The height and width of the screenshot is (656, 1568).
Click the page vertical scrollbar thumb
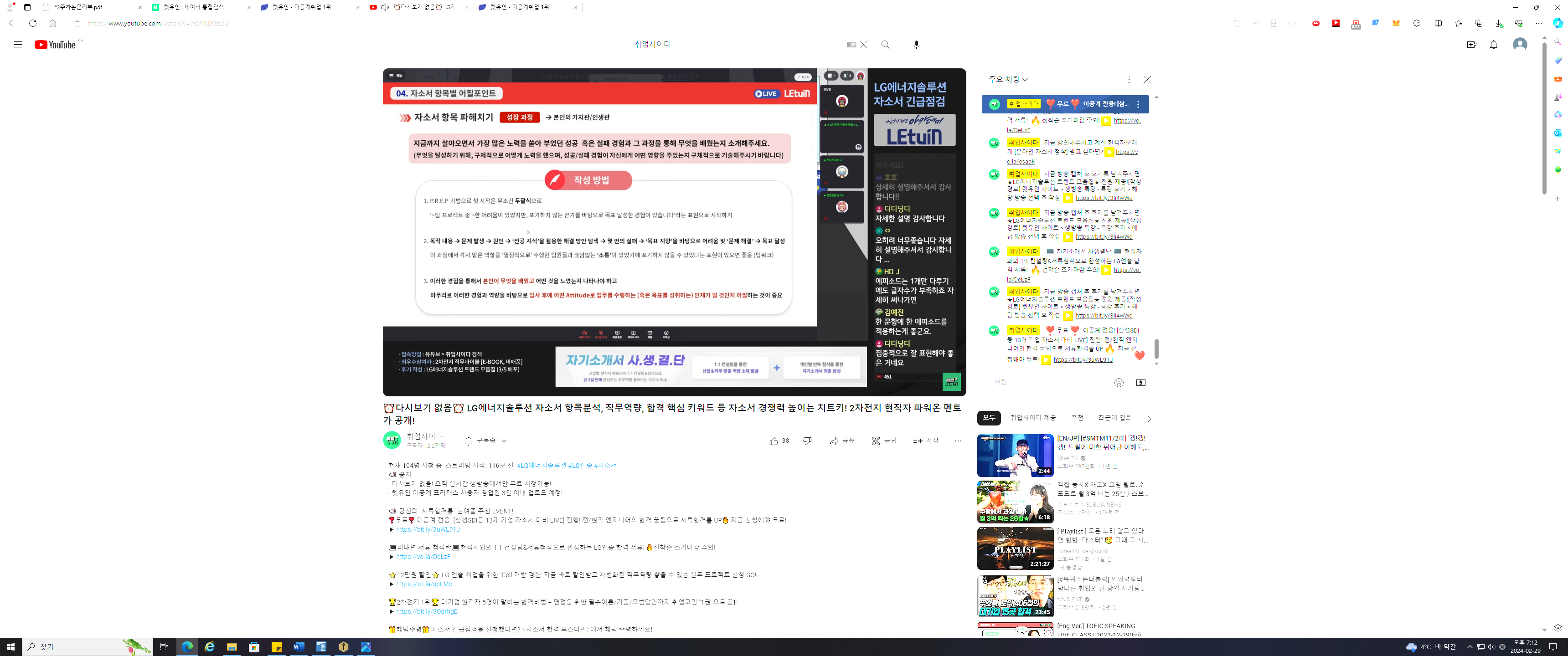pyautogui.click(x=1544, y=118)
